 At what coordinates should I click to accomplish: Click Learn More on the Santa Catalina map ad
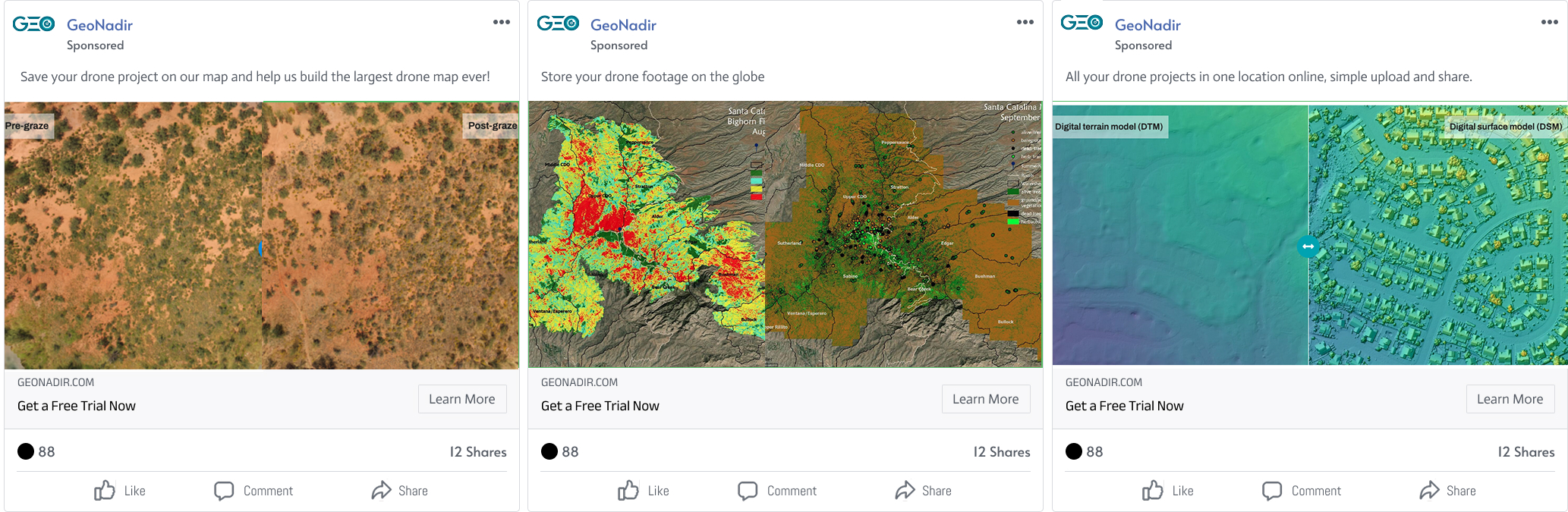(985, 399)
